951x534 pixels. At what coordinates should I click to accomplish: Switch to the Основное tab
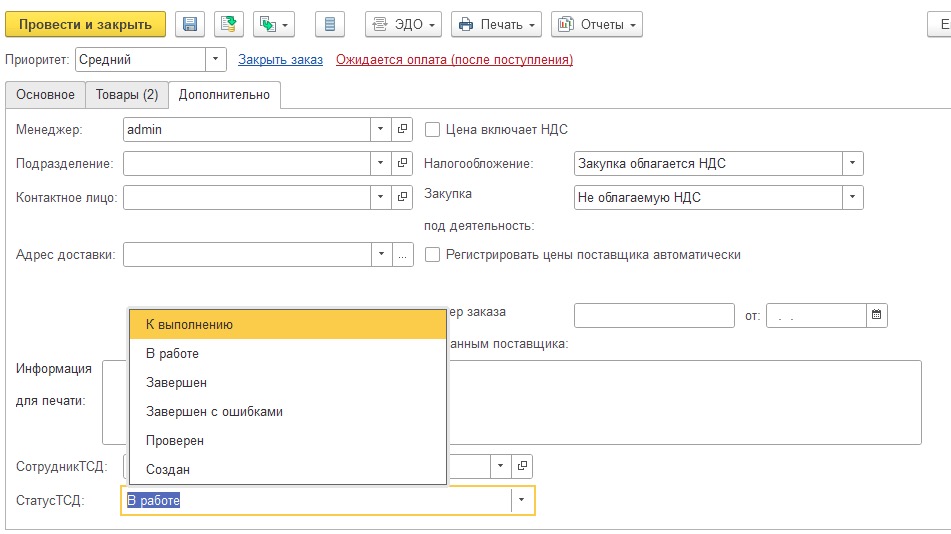click(x=45, y=95)
